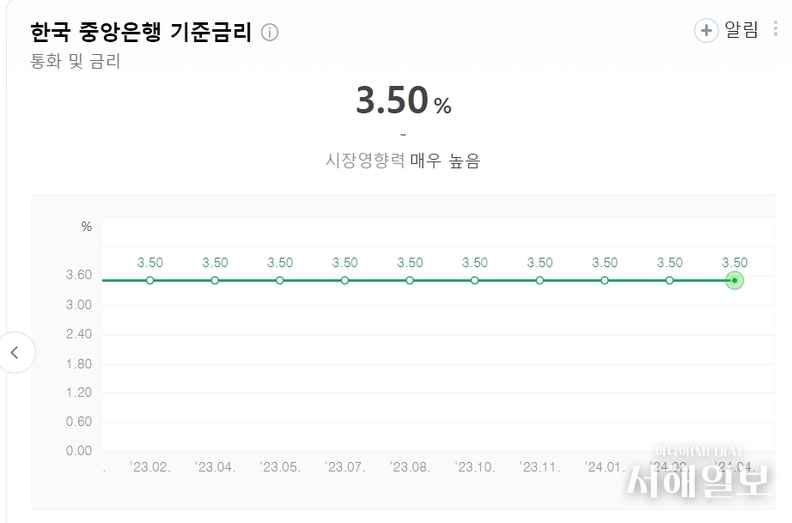Select the '23.11 data point on line

point(539,280)
